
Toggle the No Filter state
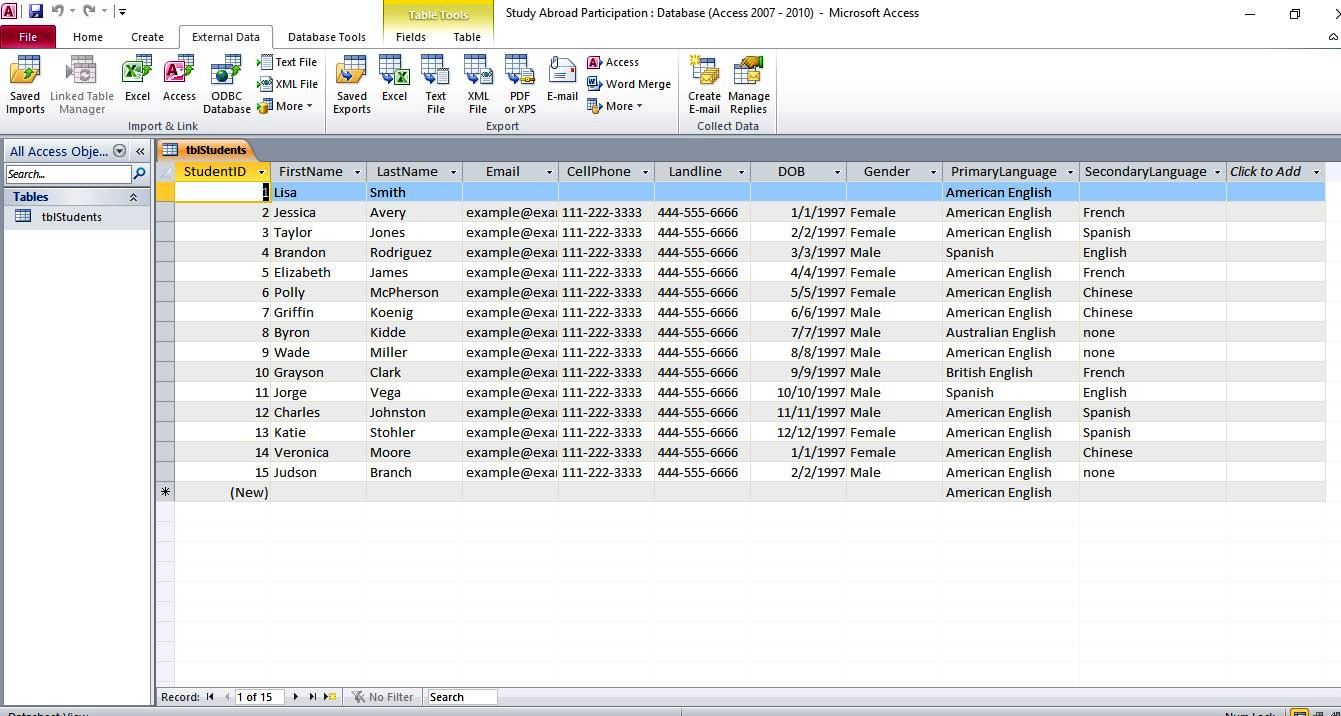click(x=382, y=697)
